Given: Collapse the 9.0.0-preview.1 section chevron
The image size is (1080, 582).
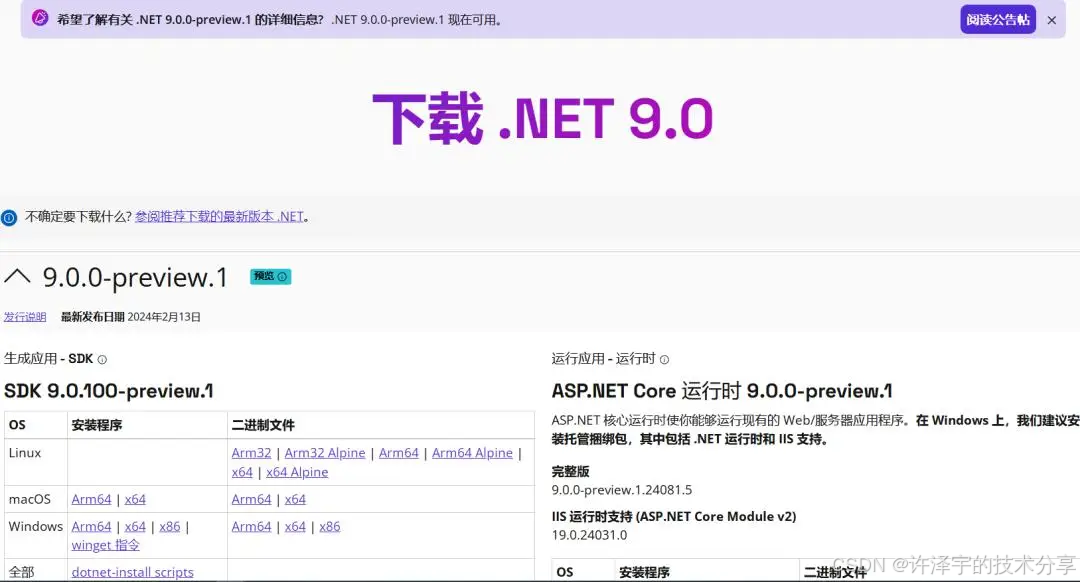Looking at the screenshot, I should (x=17, y=276).
